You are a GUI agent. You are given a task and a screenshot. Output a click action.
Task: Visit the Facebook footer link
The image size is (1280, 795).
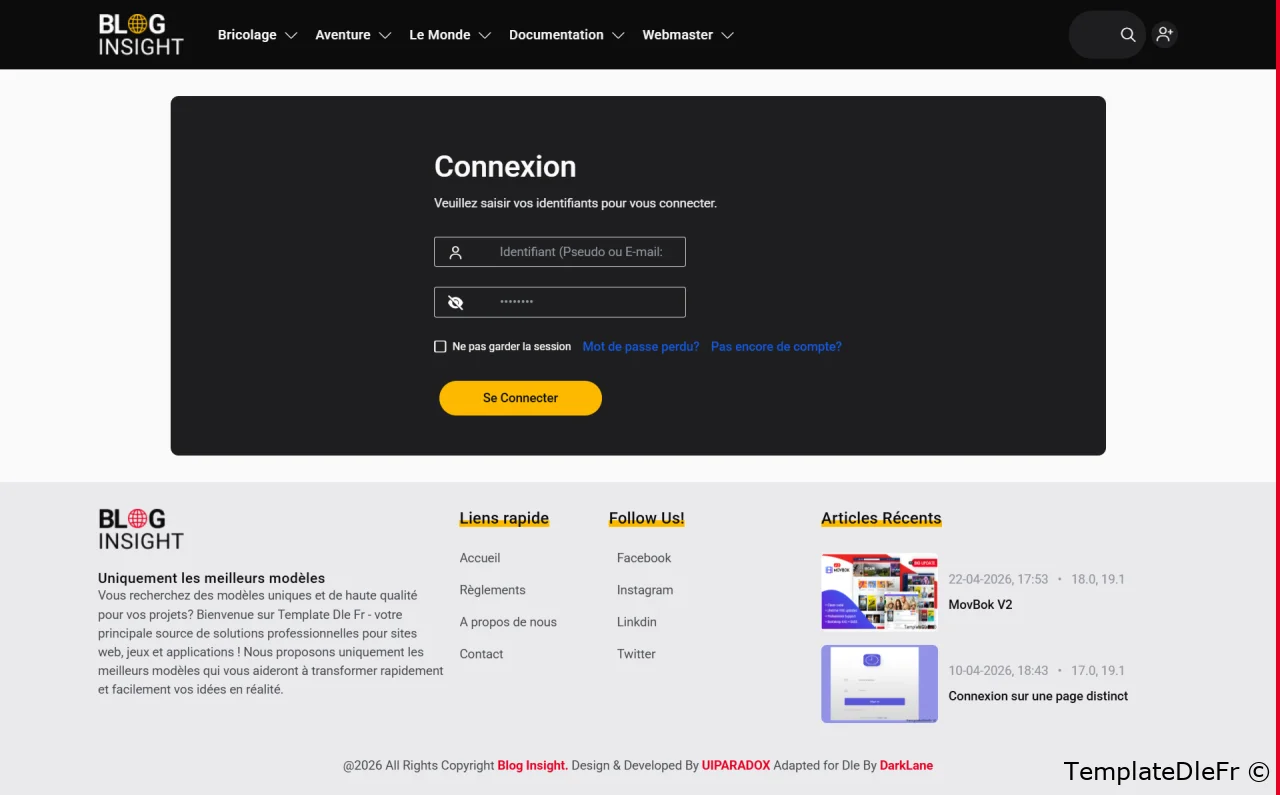click(644, 558)
